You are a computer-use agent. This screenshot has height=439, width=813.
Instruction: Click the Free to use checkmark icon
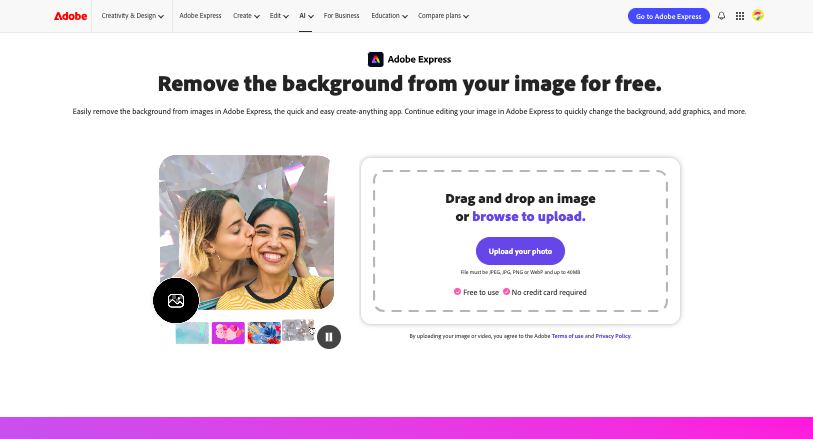457,292
